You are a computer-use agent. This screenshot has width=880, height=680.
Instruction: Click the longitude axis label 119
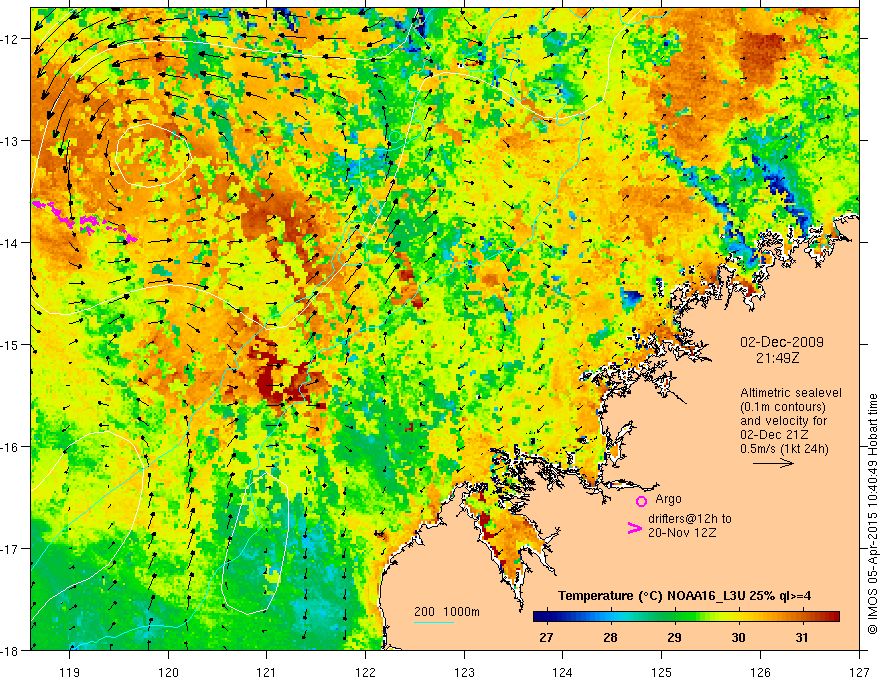(x=70, y=673)
